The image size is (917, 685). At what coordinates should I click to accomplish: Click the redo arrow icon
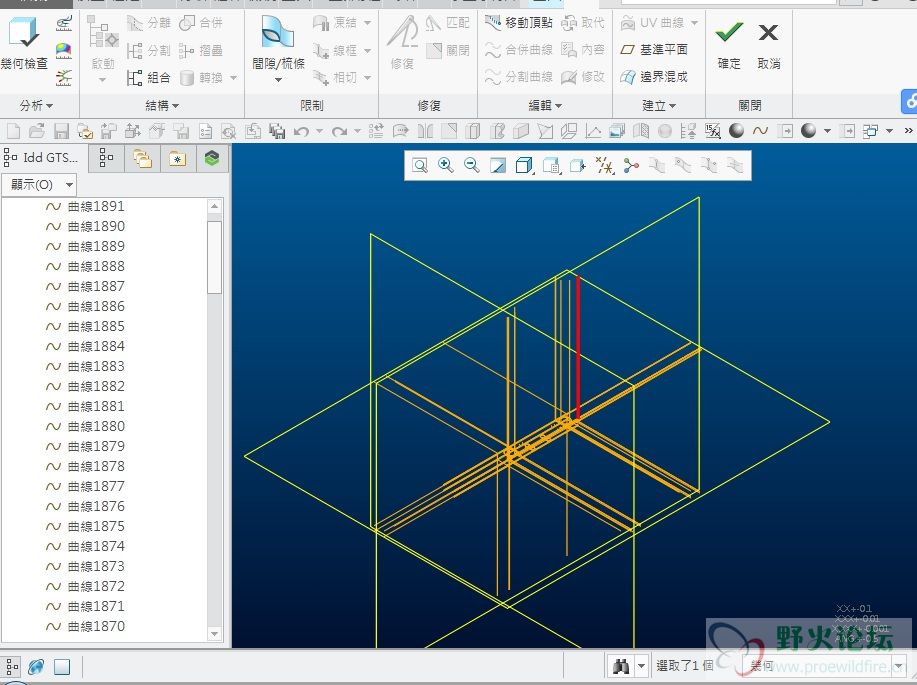click(x=339, y=131)
